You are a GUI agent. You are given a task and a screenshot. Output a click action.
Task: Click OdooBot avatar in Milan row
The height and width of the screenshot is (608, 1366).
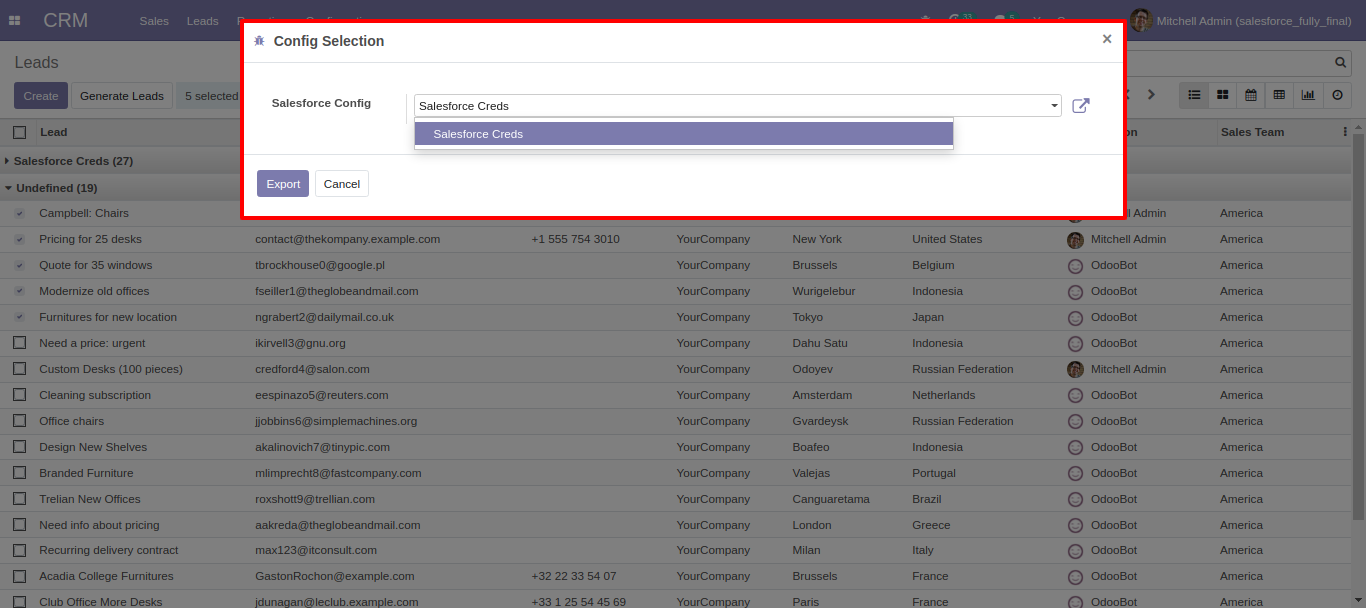(x=1076, y=551)
